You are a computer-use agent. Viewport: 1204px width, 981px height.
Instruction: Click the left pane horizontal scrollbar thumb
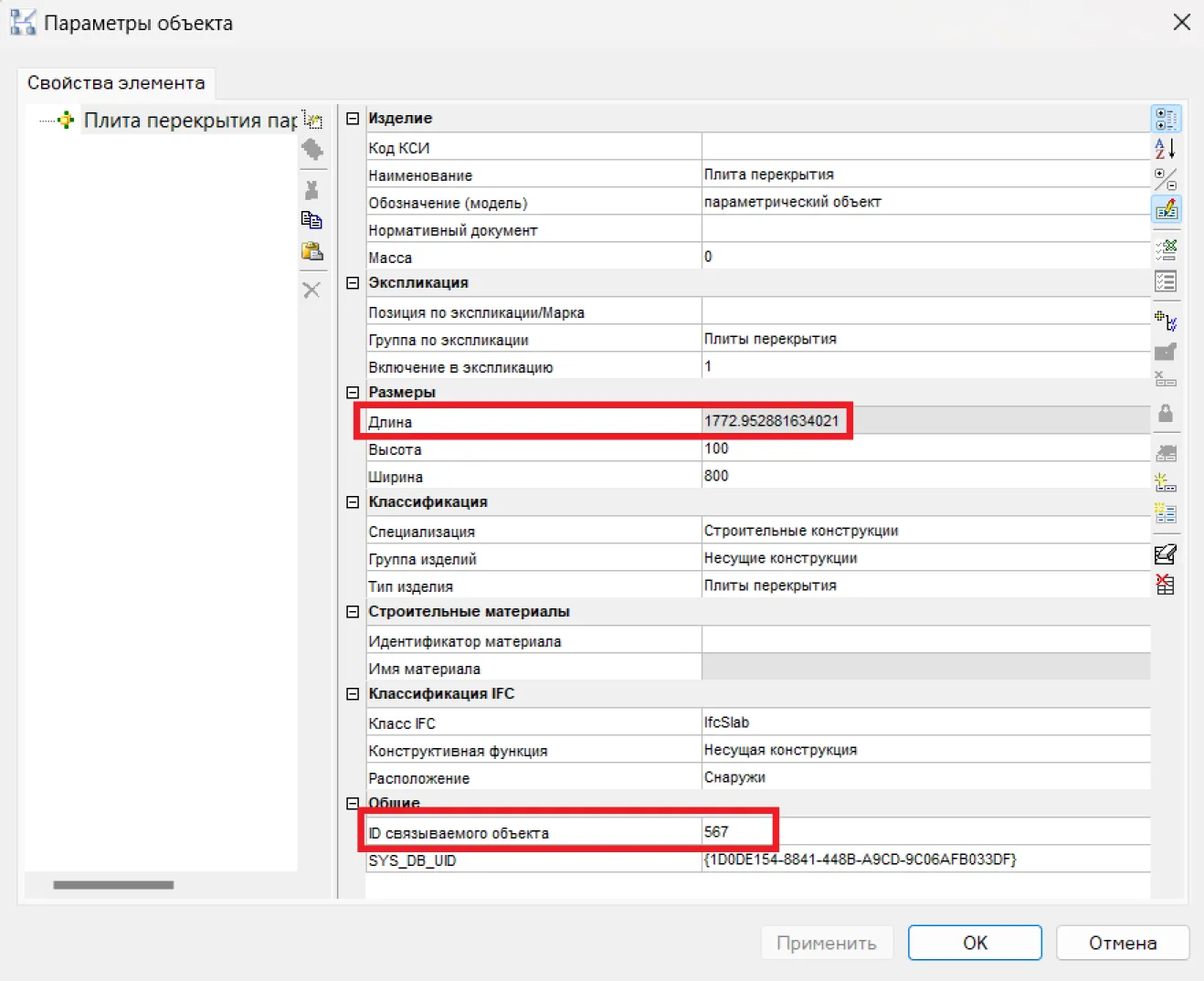click(113, 884)
